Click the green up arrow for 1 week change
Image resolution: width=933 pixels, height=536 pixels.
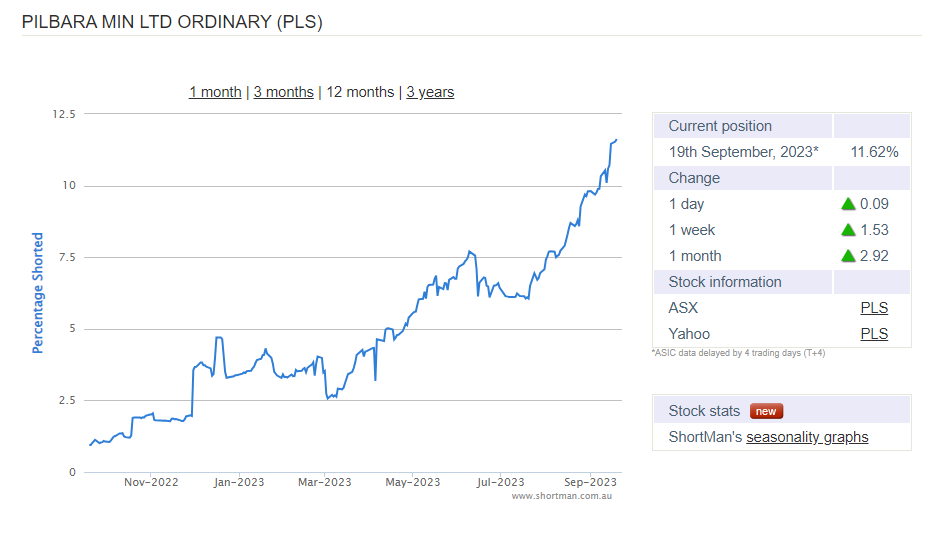click(848, 230)
